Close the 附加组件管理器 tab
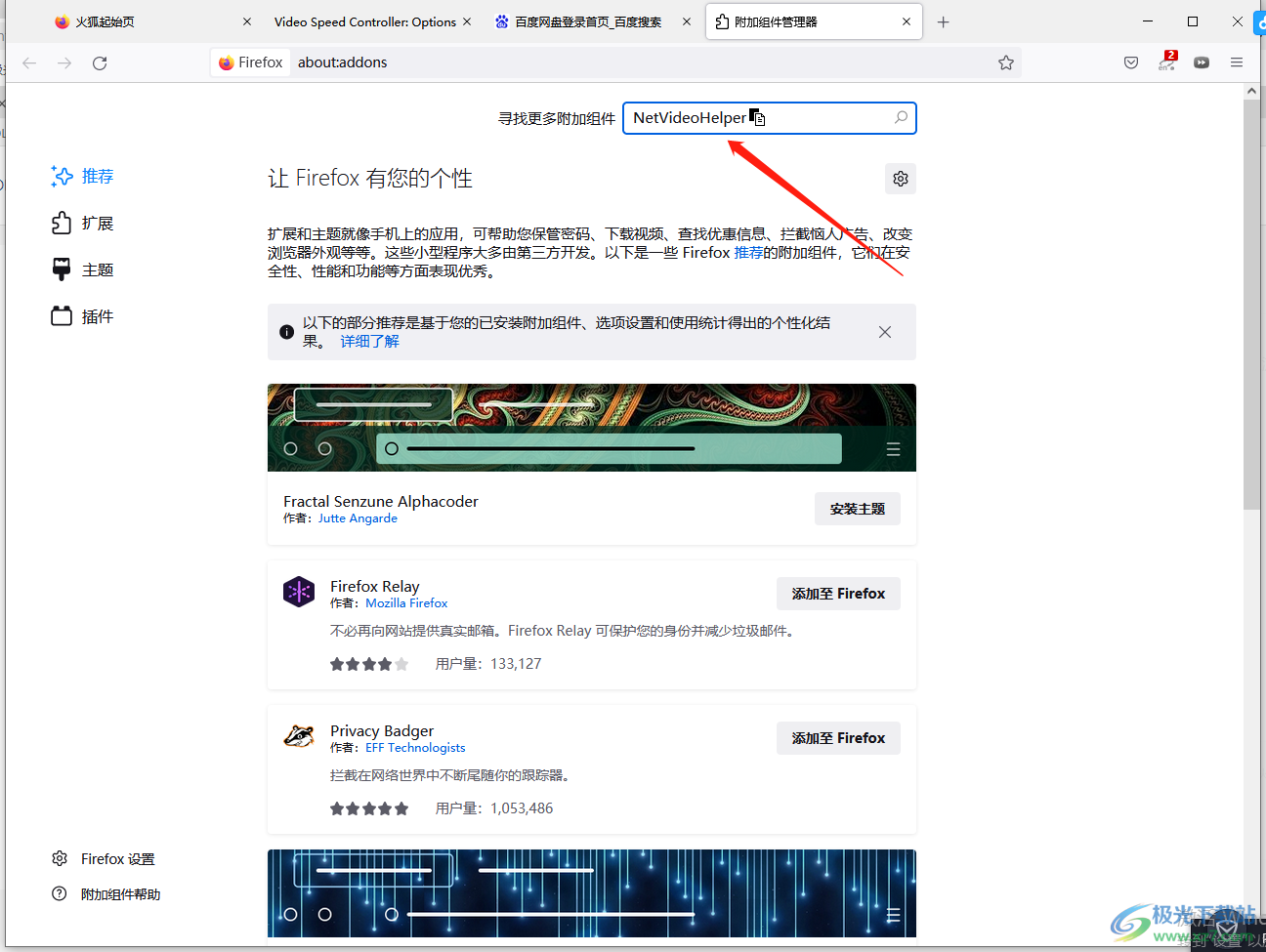Viewport: 1266px width, 952px height. (x=907, y=21)
